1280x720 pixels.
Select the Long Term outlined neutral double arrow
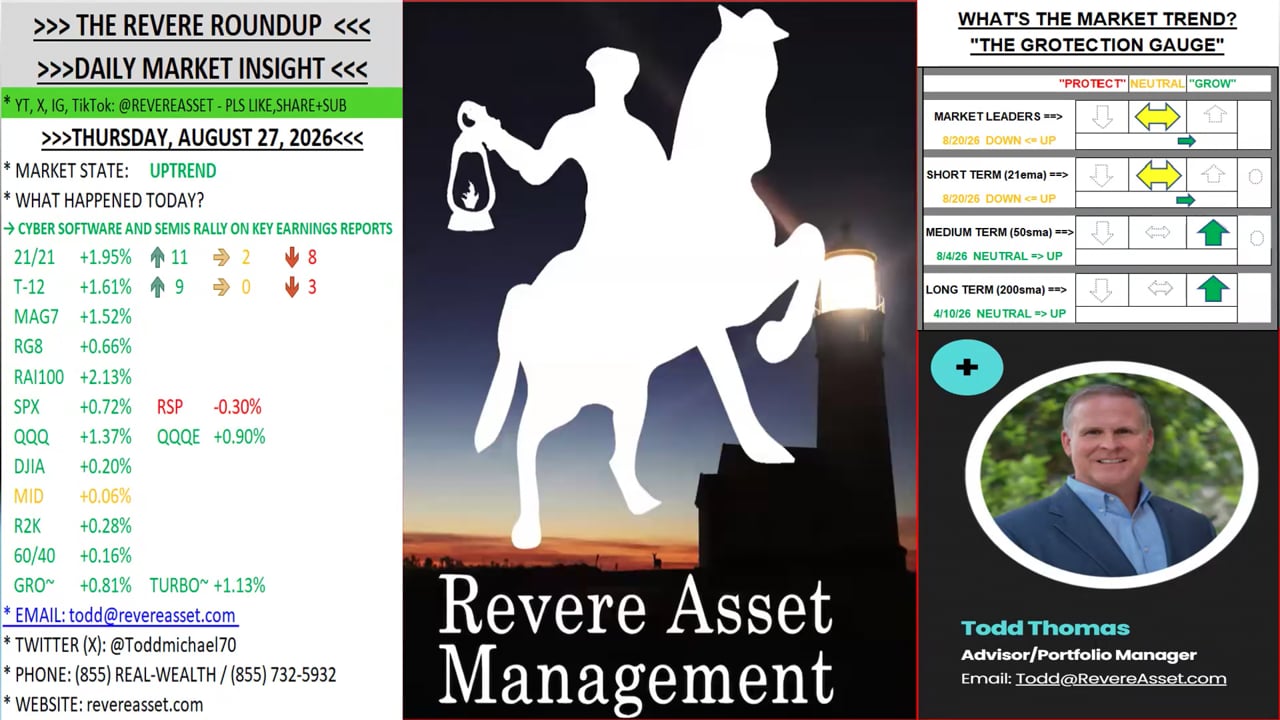coord(1160,289)
